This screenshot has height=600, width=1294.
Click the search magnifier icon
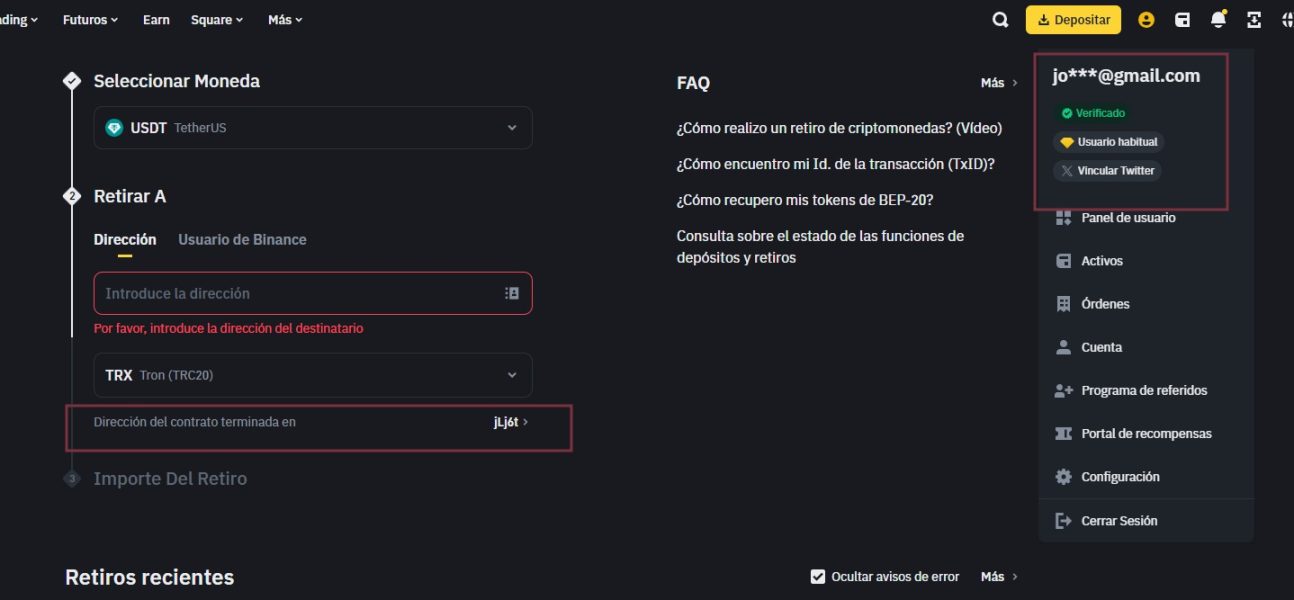1000,20
